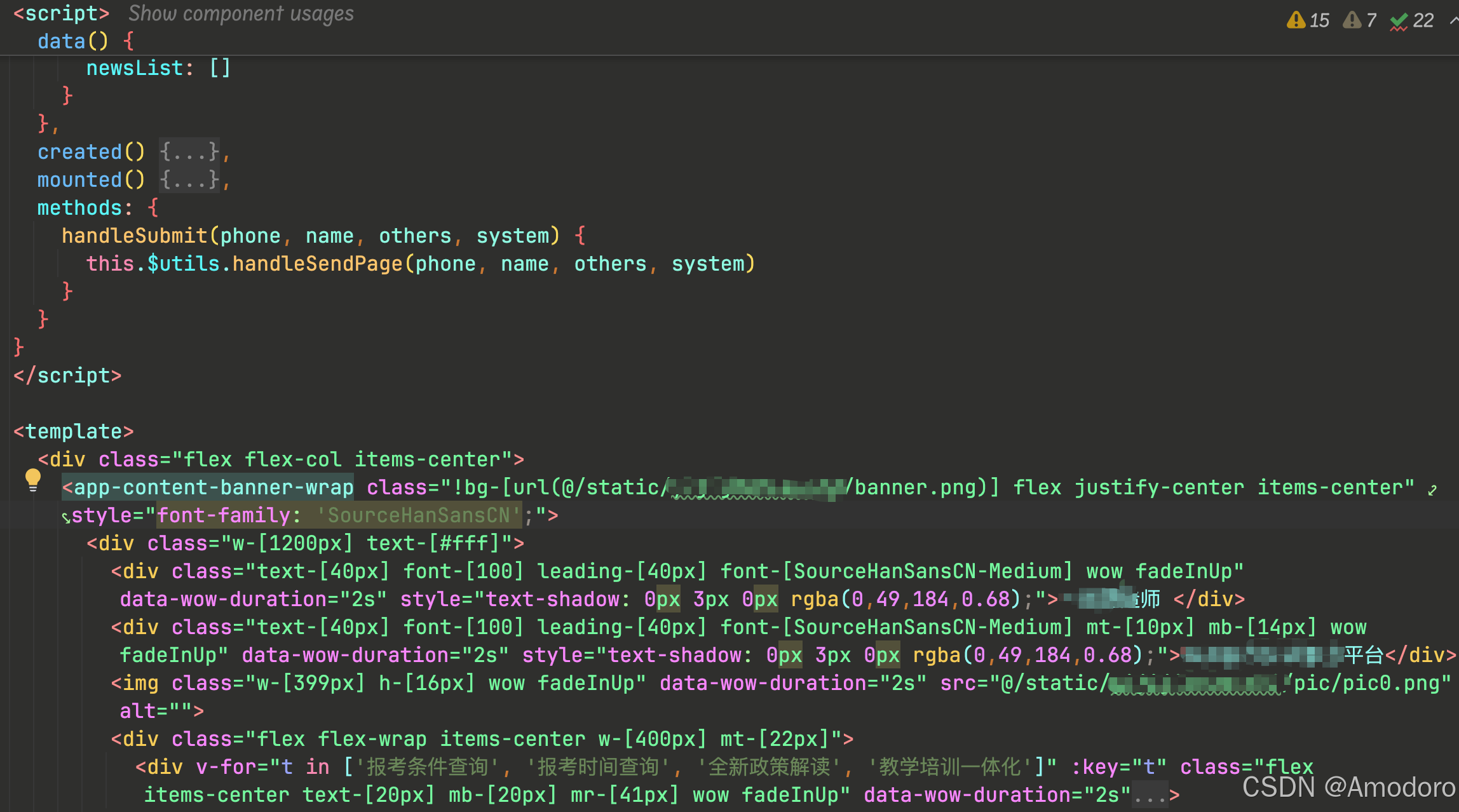This screenshot has width=1459, height=812.
Task: Click the newsList property name
Action: point(135,68)
